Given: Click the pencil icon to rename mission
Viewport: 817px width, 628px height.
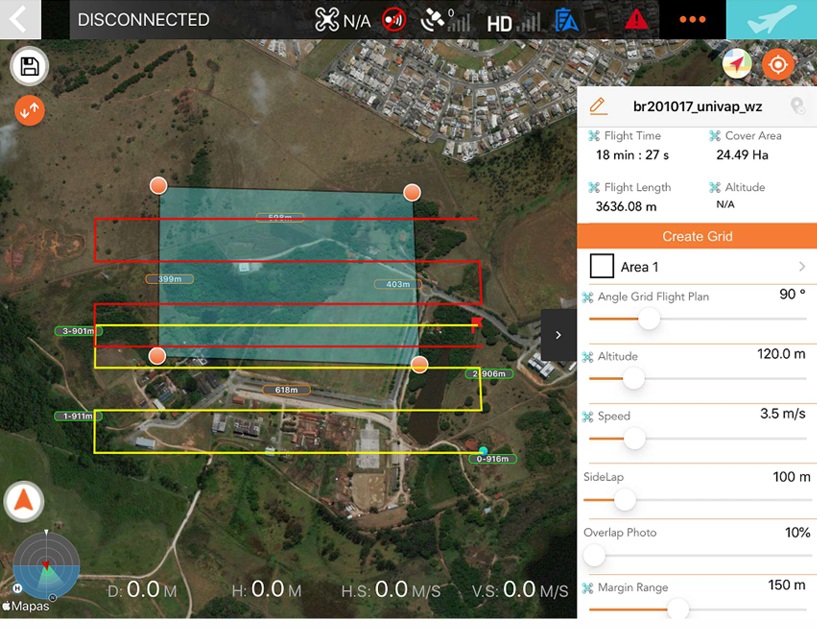Looking at the screenshot, I should click(598, 105).
